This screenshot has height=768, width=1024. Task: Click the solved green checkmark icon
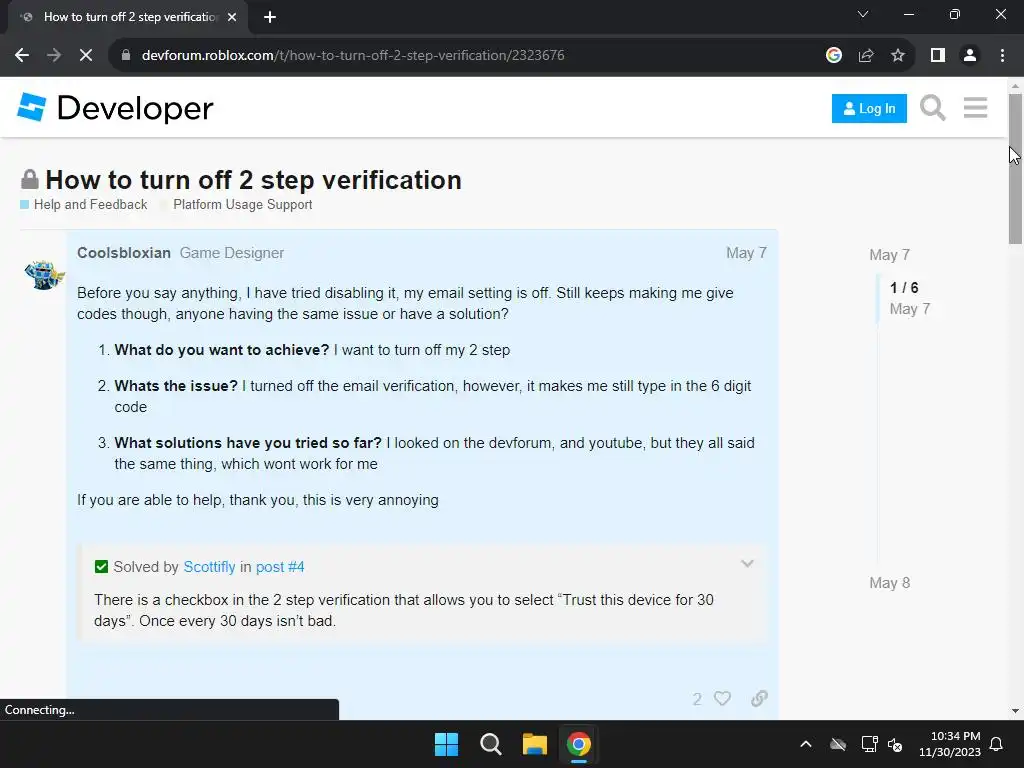101,567
